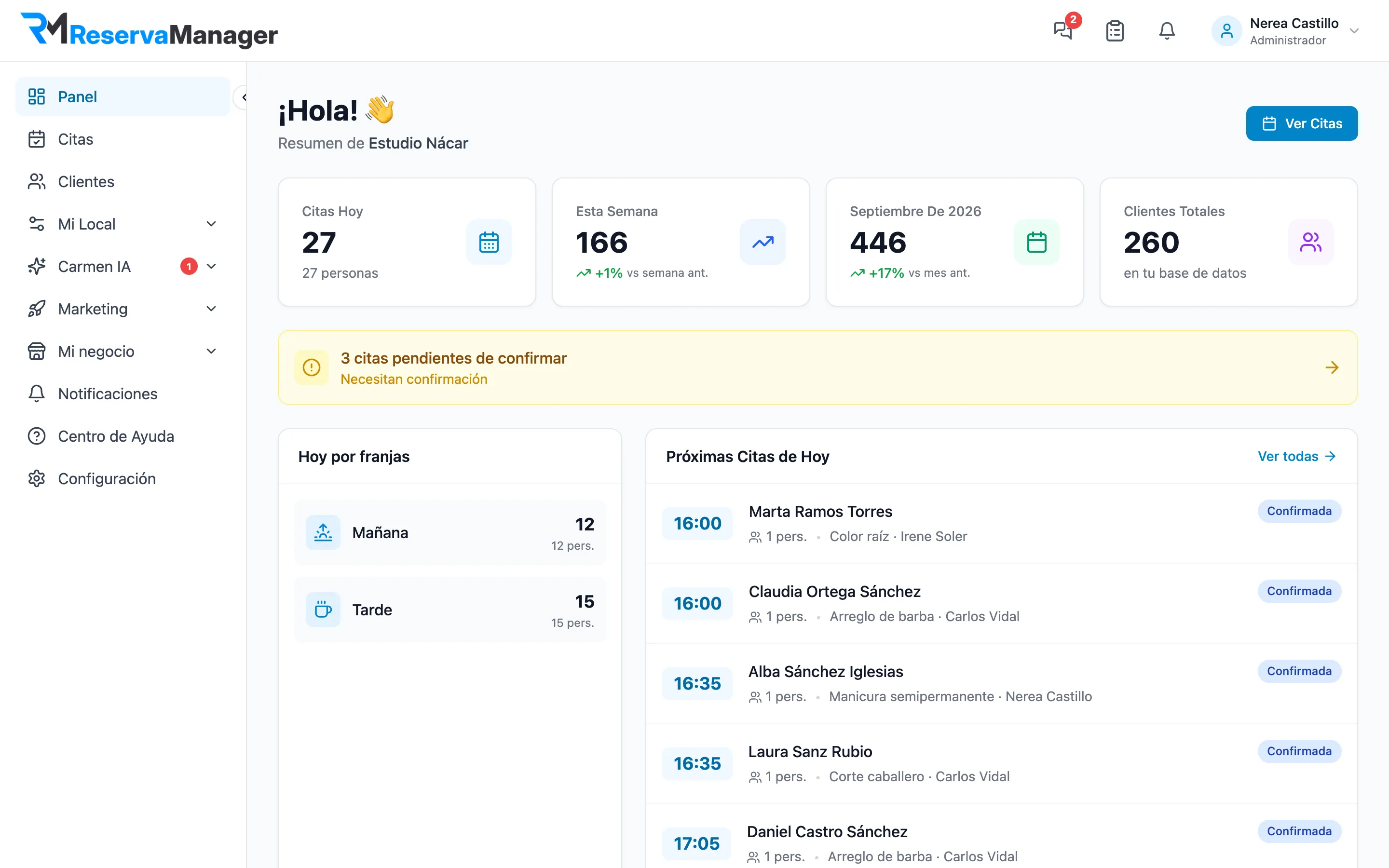Click the Ver Citas button
The width and height of the screenshot is (1389, 868).
(x=1302, y=123)
